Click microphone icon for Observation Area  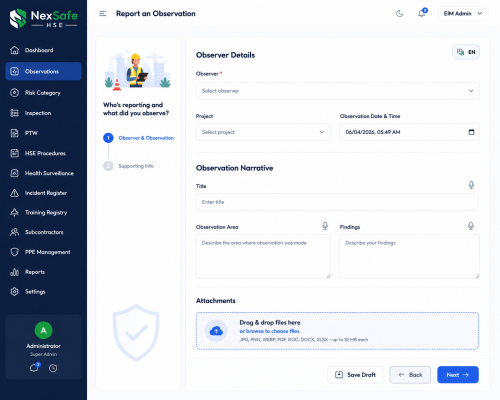pos(325,226)
